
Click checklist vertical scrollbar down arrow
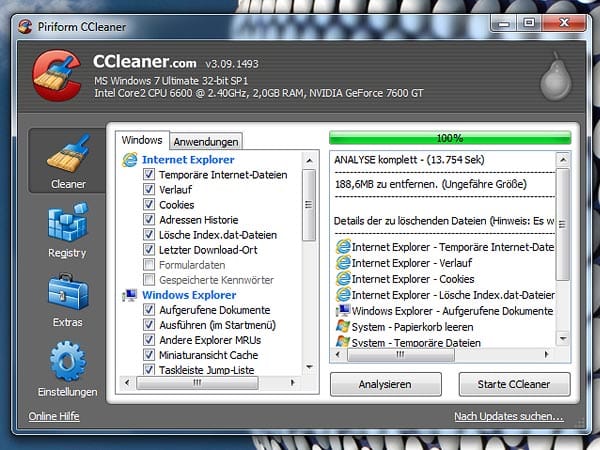click(x=310, y=367)
